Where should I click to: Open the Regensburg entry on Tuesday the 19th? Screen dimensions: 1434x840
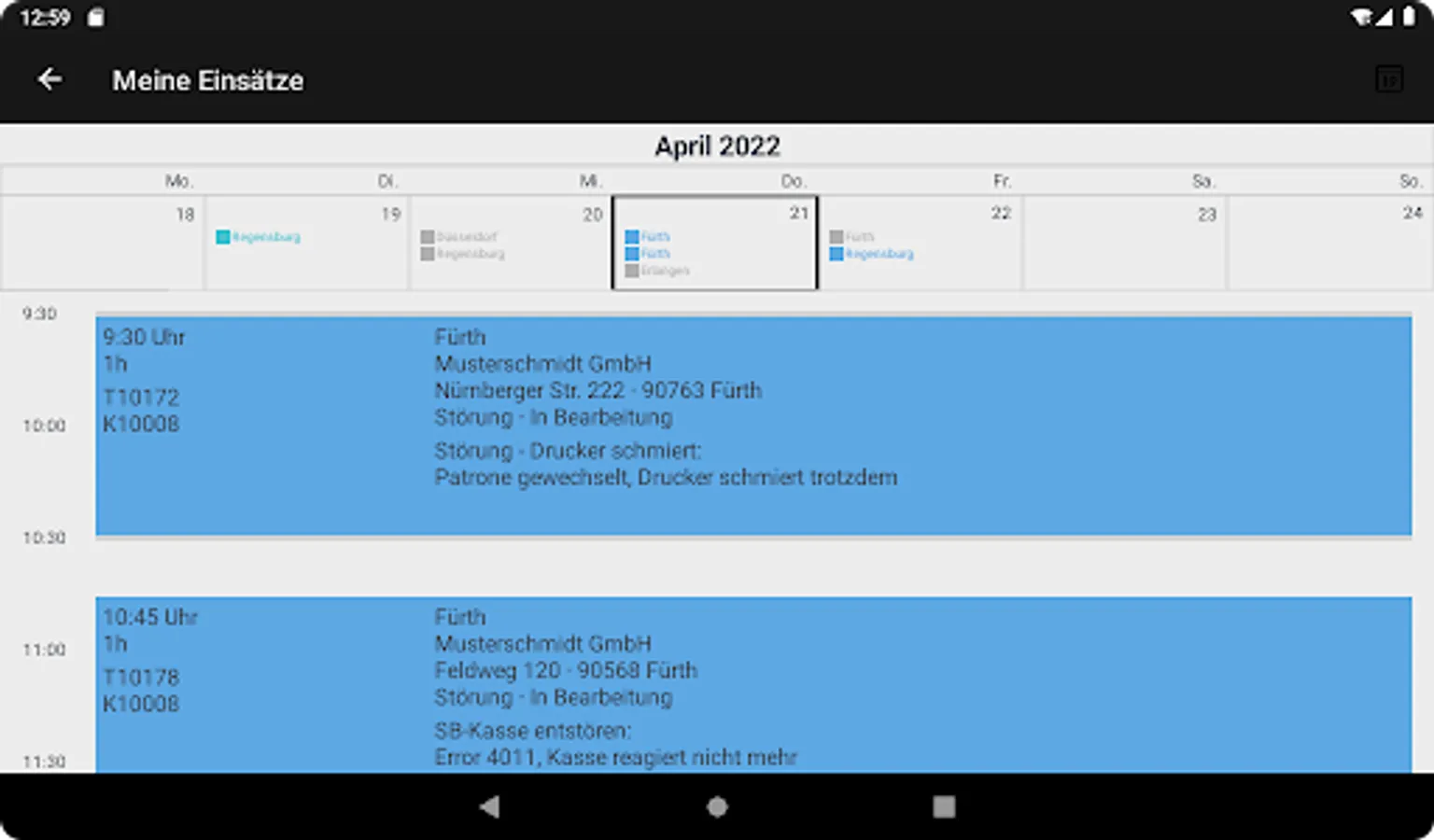[259, 237]
